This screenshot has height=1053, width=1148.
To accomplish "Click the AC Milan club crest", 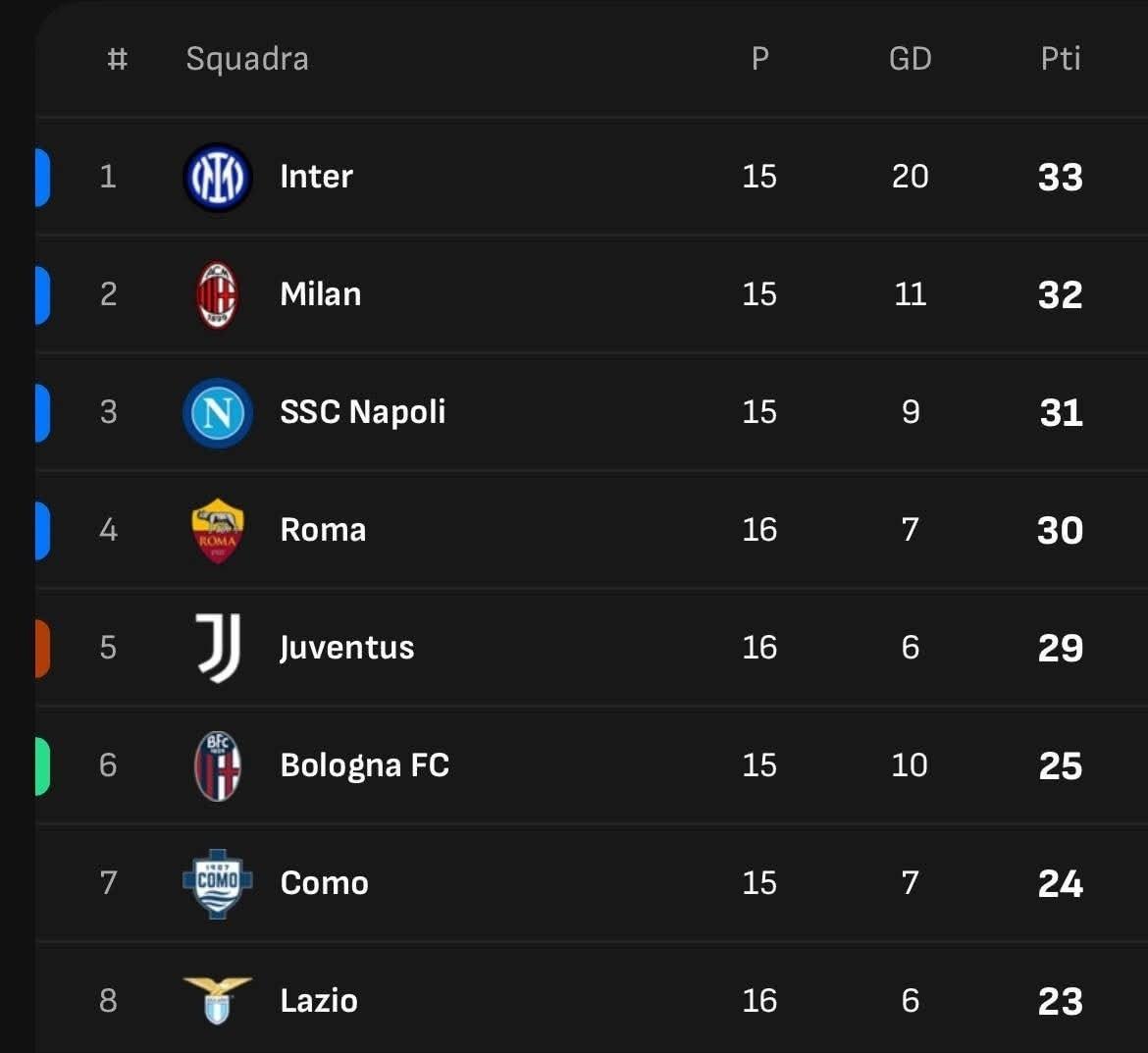I will click(x=217, y=294).
